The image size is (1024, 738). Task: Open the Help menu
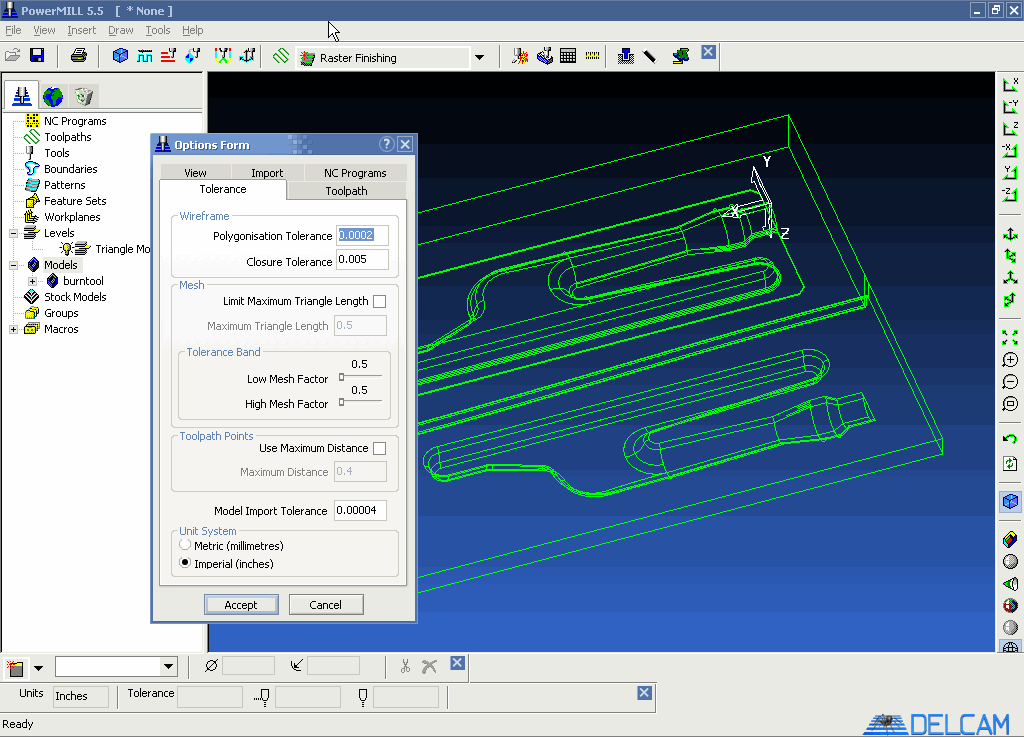pyautogui.click(x=193, y=30)
